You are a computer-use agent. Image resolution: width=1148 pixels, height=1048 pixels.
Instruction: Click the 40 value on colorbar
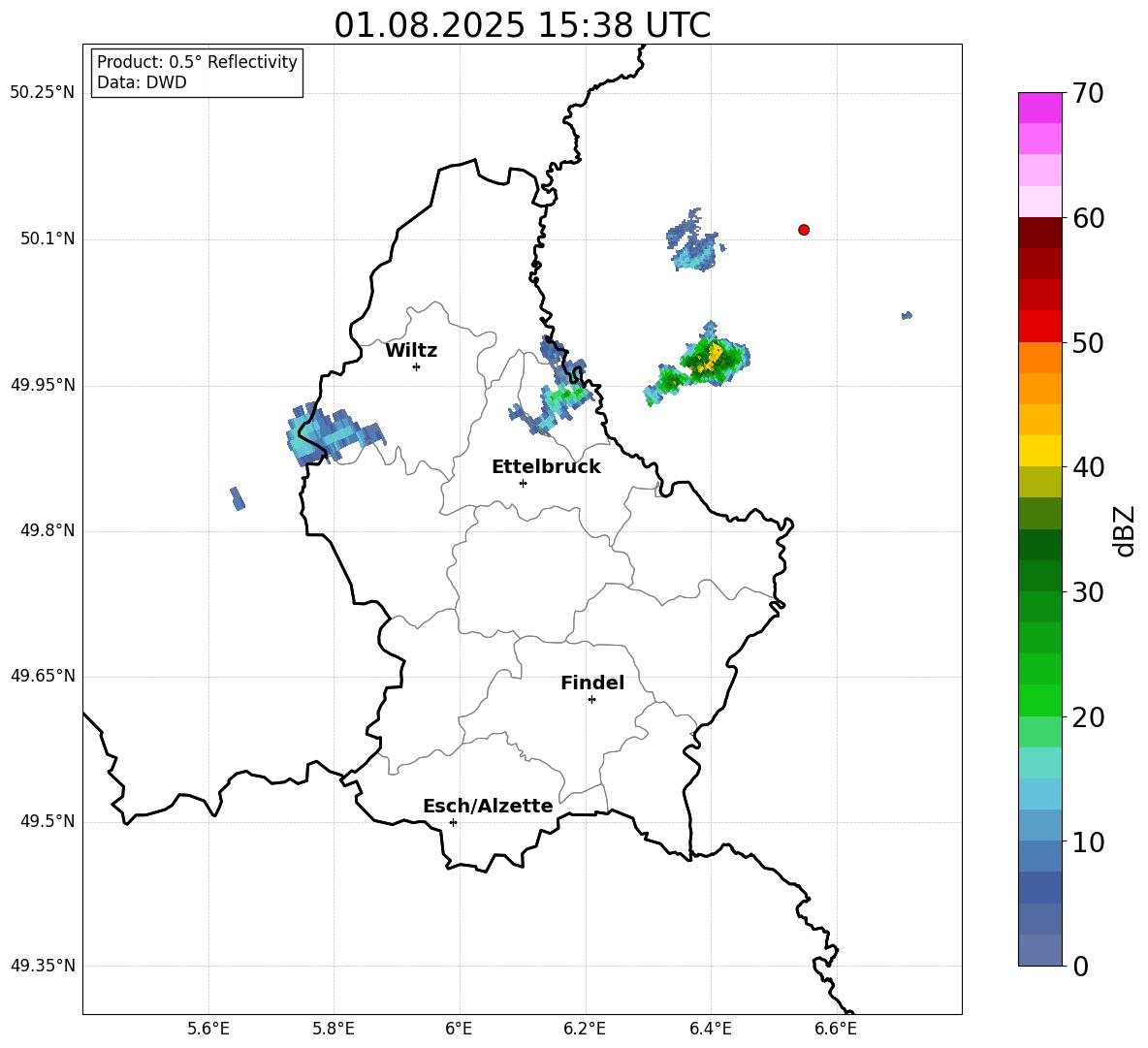pos(1087,467)
